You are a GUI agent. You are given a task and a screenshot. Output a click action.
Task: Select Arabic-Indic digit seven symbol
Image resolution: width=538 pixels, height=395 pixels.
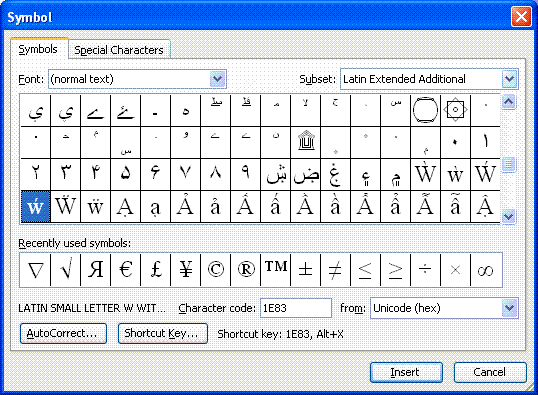point(186,174)
